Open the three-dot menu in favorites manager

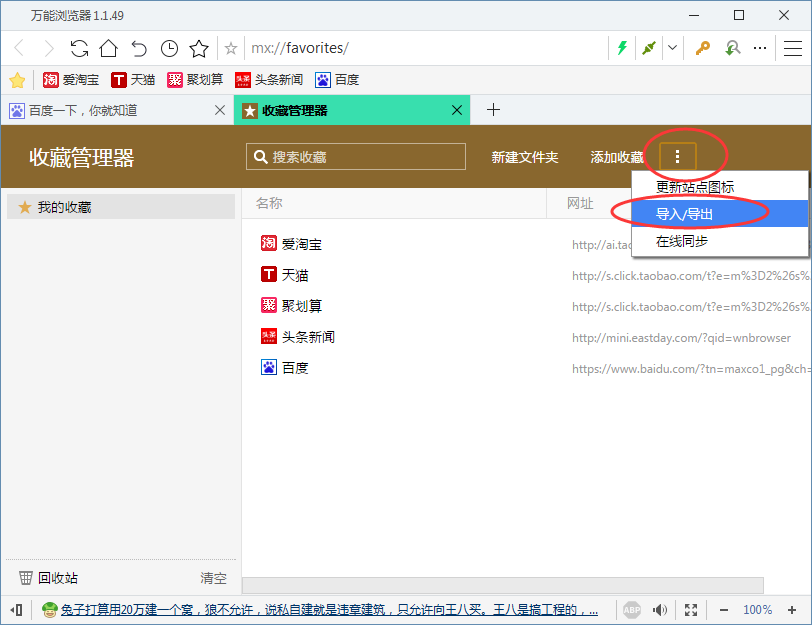tap(677, 156)
